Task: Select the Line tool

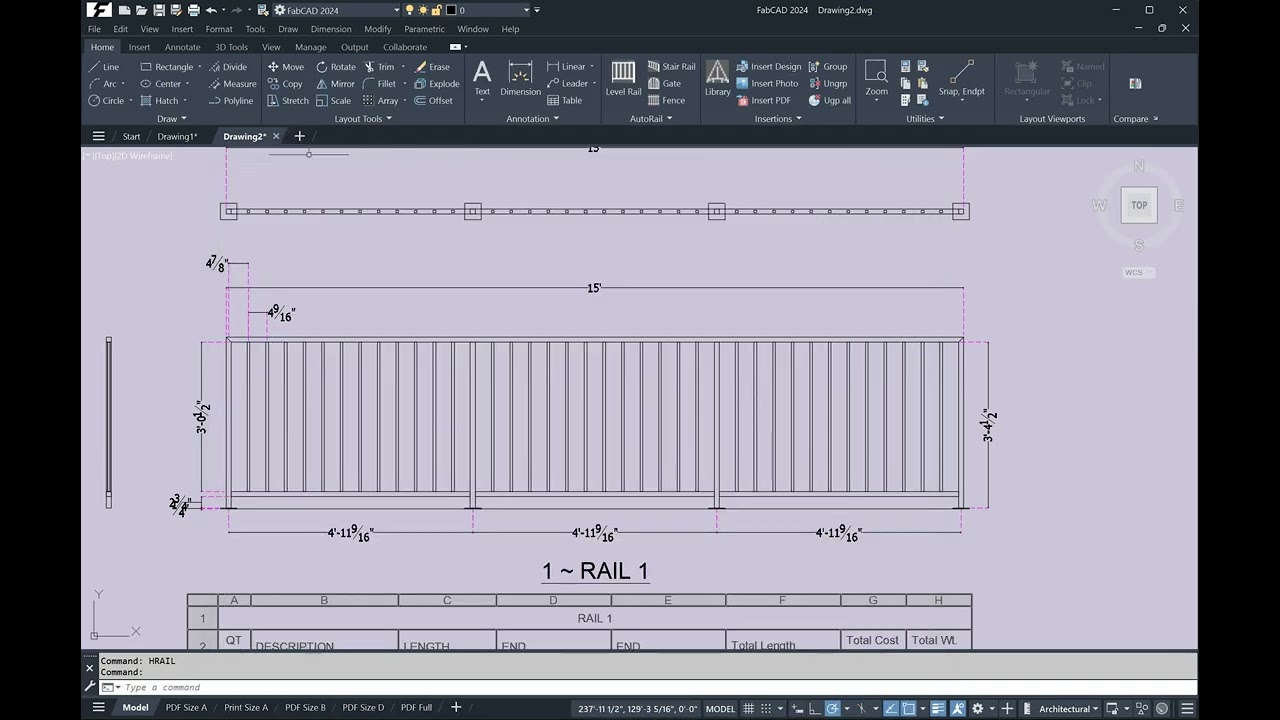Action: click(x=103, y=67)
